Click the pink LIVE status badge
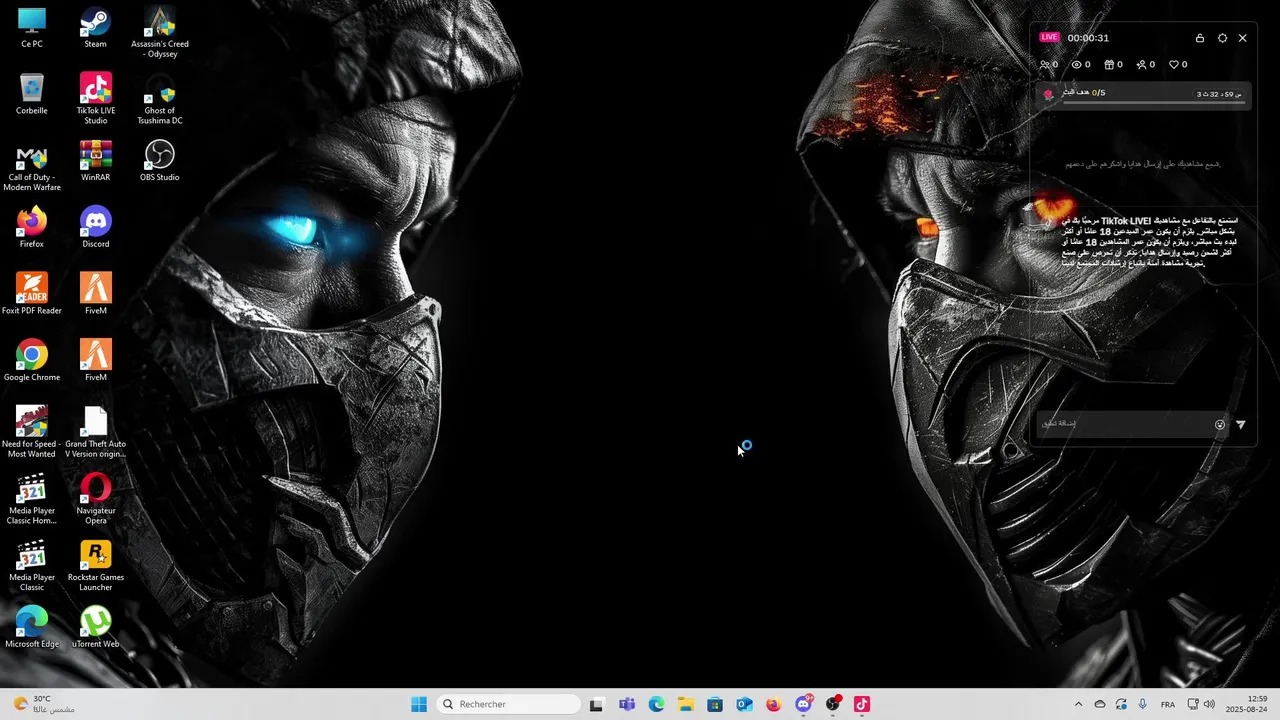 click(1049, 37)
